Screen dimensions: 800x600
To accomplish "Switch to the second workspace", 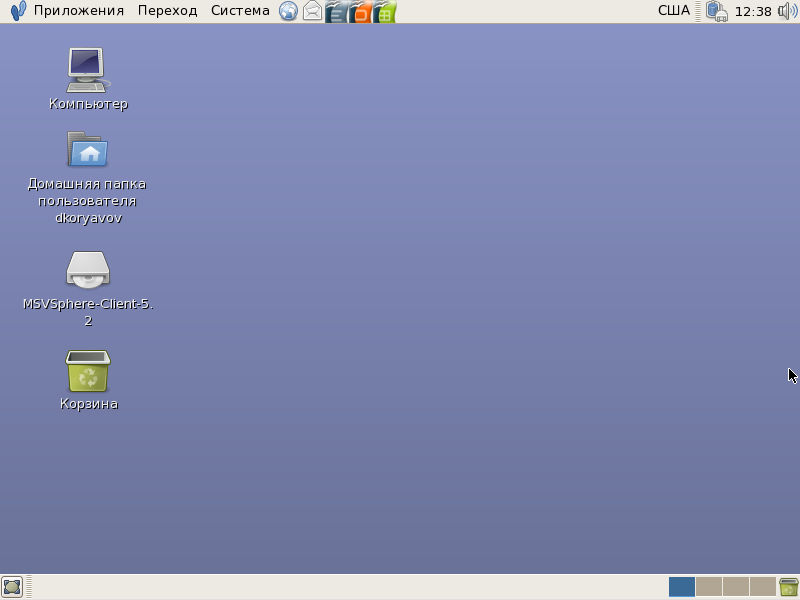I will [x=709, y=587].
